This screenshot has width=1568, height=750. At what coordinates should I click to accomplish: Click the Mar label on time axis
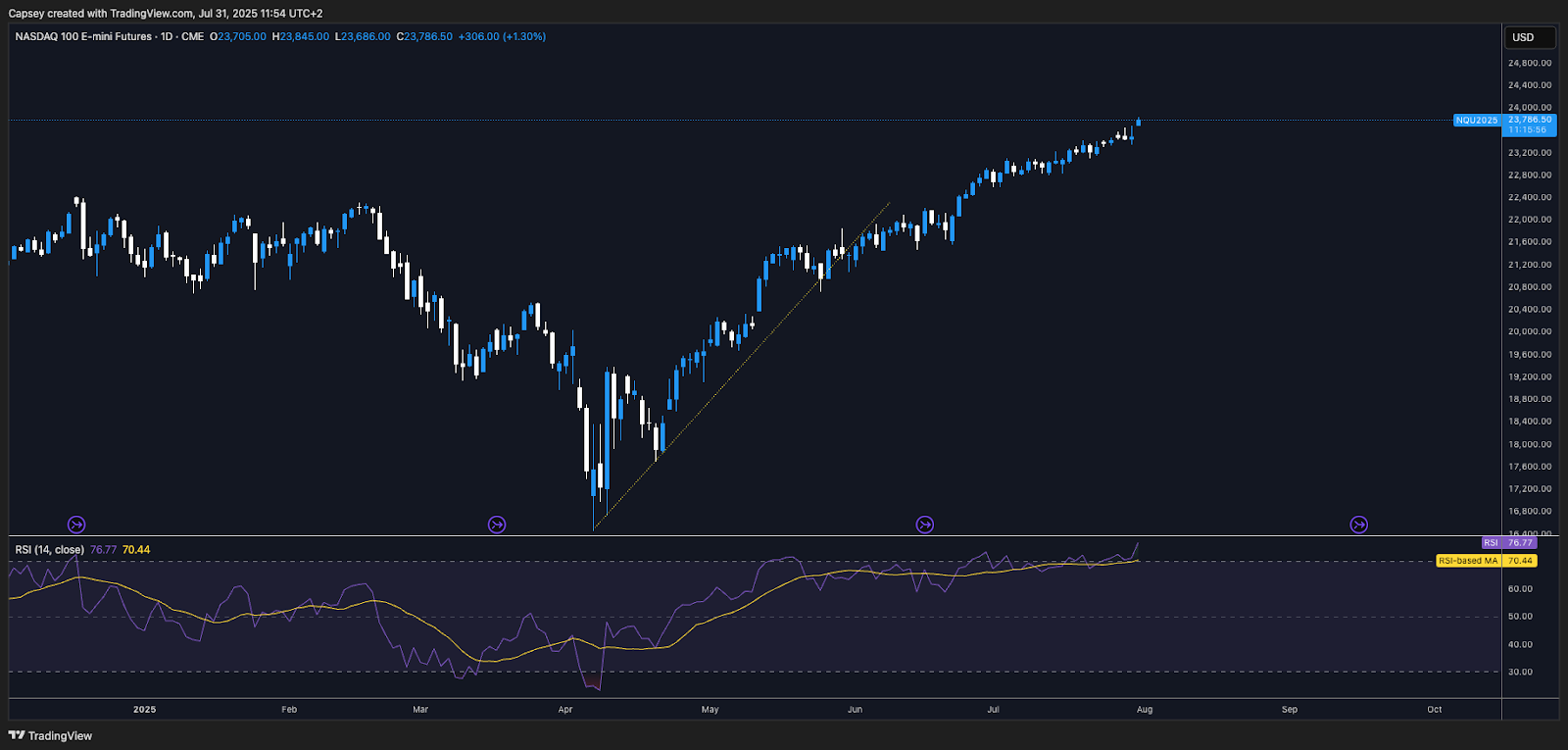420,710
